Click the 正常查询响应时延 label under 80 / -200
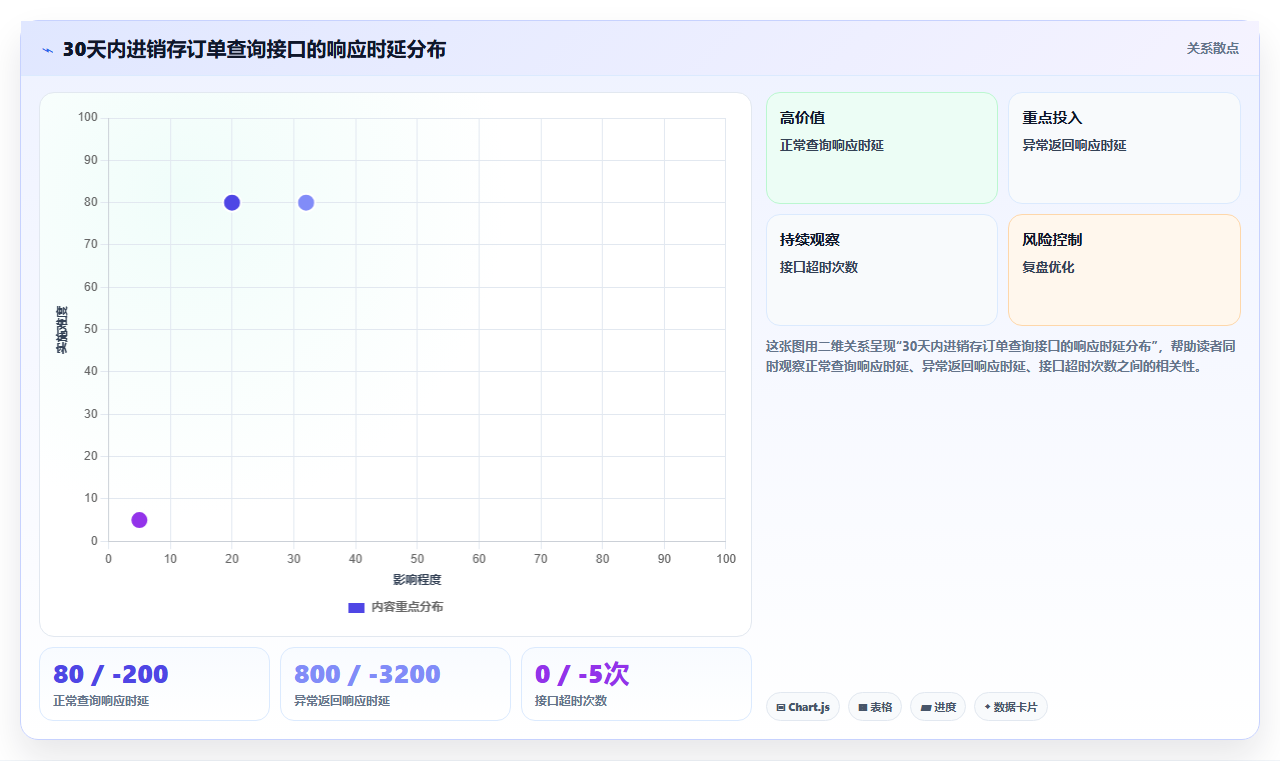 (101, 701)
